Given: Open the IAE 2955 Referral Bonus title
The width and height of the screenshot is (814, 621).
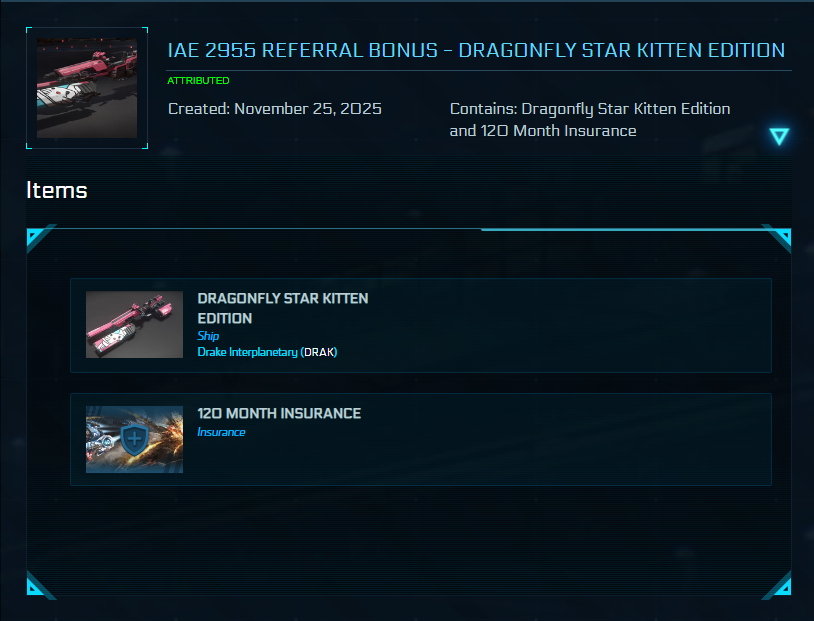Looking at the screenshot, I should tap(476, 50).
